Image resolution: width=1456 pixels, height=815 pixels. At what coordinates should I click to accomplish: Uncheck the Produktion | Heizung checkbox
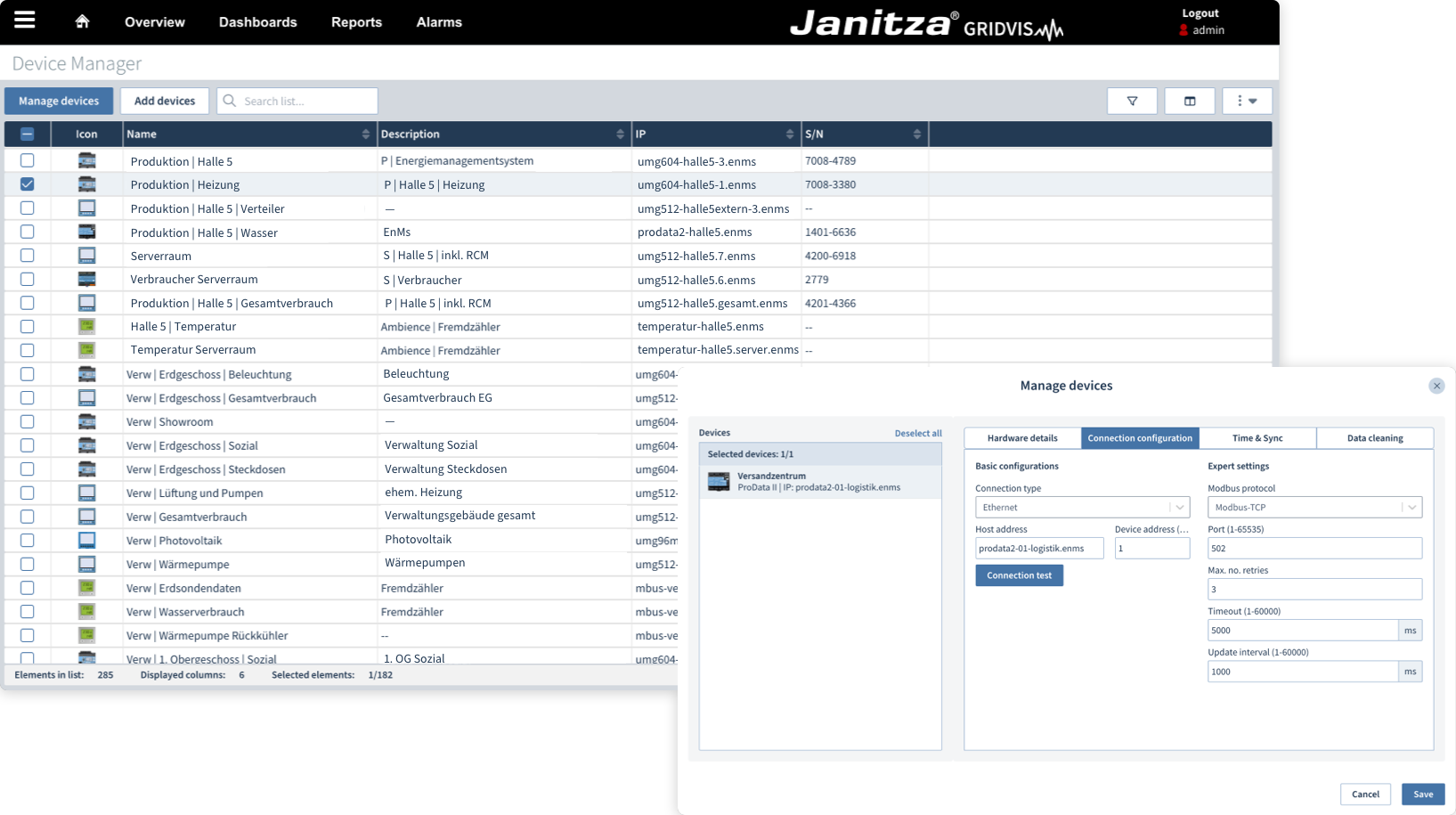point(28,184)
